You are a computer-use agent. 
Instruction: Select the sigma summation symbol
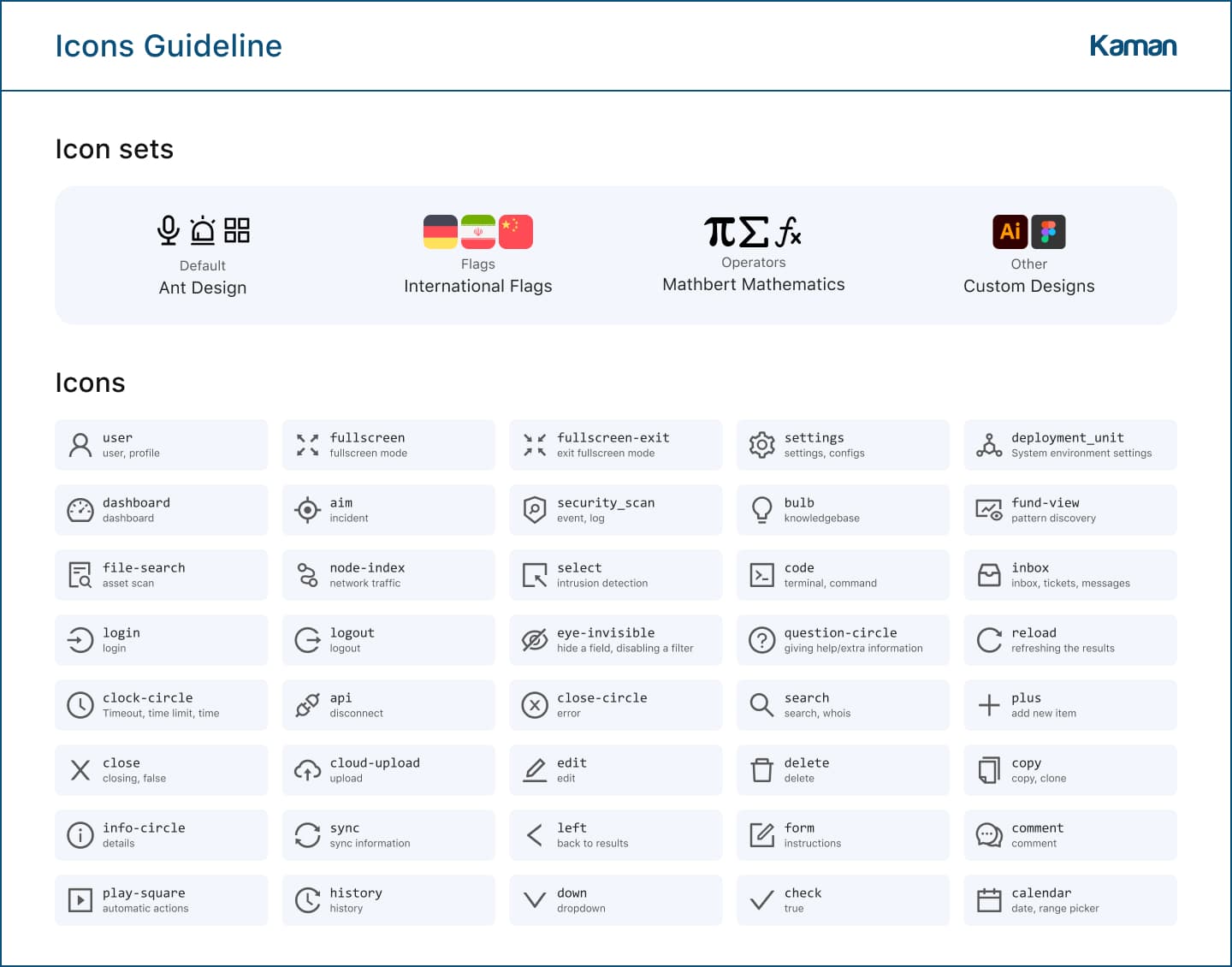point(753,232)
